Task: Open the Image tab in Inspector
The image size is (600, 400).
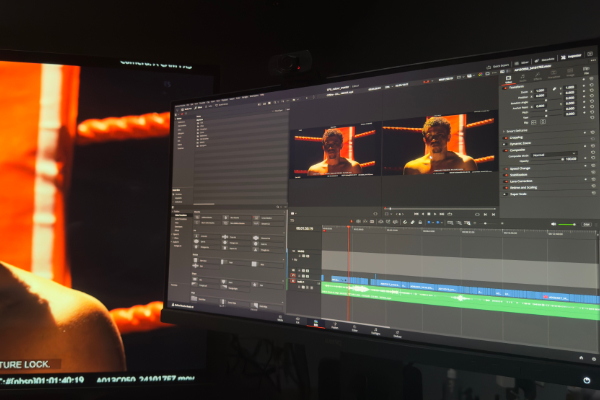Action: tap(570, 73)
